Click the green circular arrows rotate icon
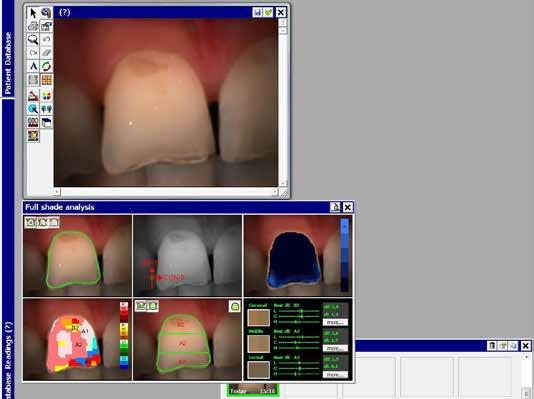534x399 pixels. (46, 66)
